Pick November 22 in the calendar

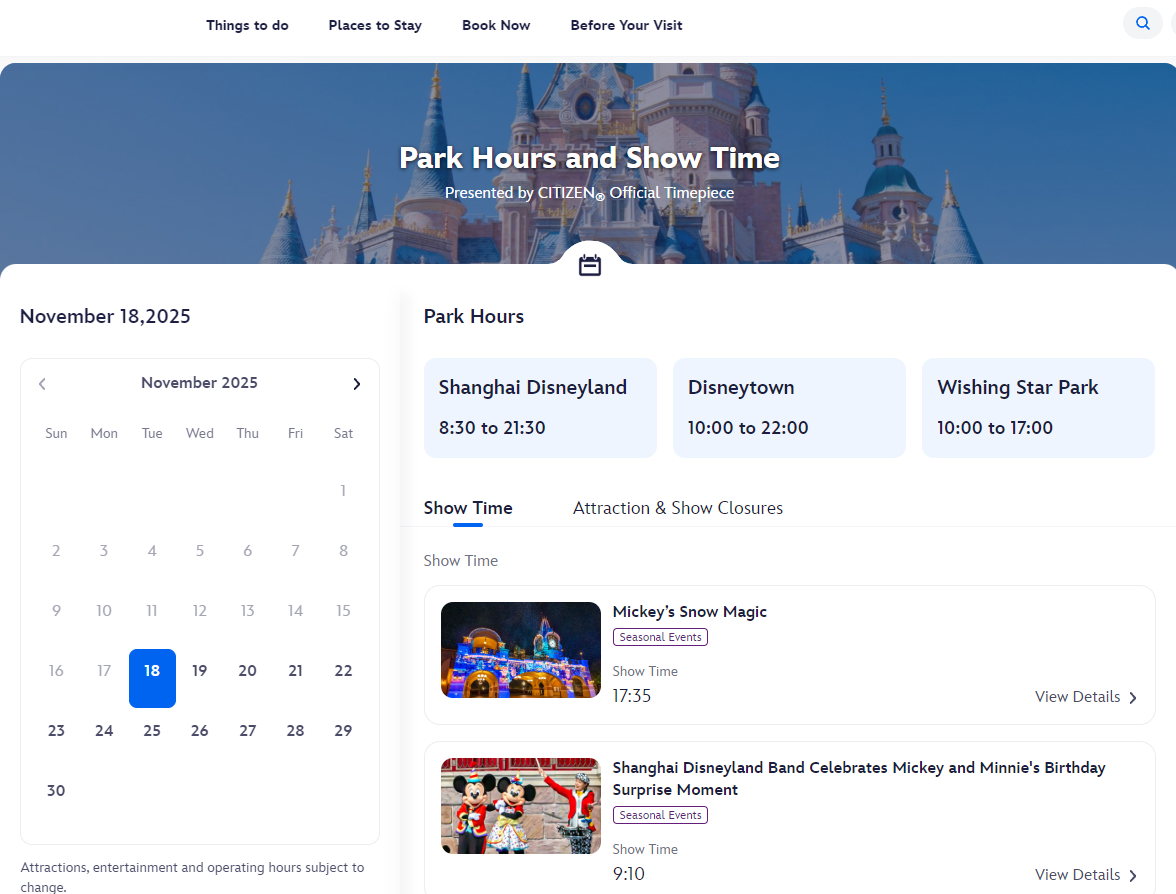coord(343,671)
